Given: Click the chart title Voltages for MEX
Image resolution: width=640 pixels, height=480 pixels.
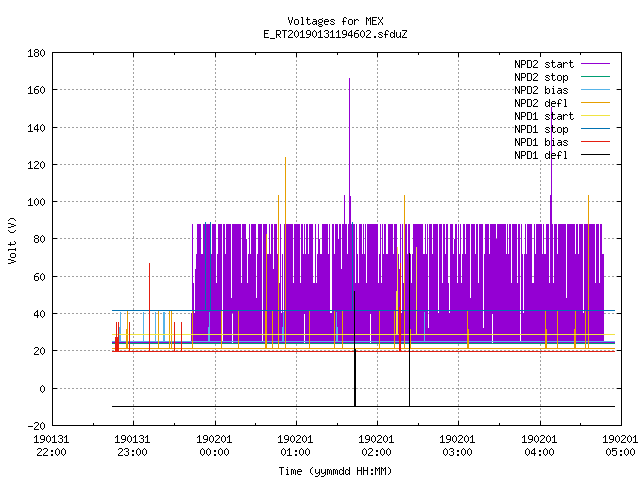Looking at the screenshot, I should click(335, 21).
